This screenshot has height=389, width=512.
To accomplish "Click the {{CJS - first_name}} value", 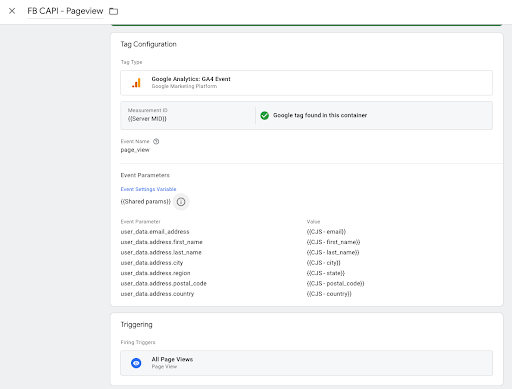I will pos(333,242).
